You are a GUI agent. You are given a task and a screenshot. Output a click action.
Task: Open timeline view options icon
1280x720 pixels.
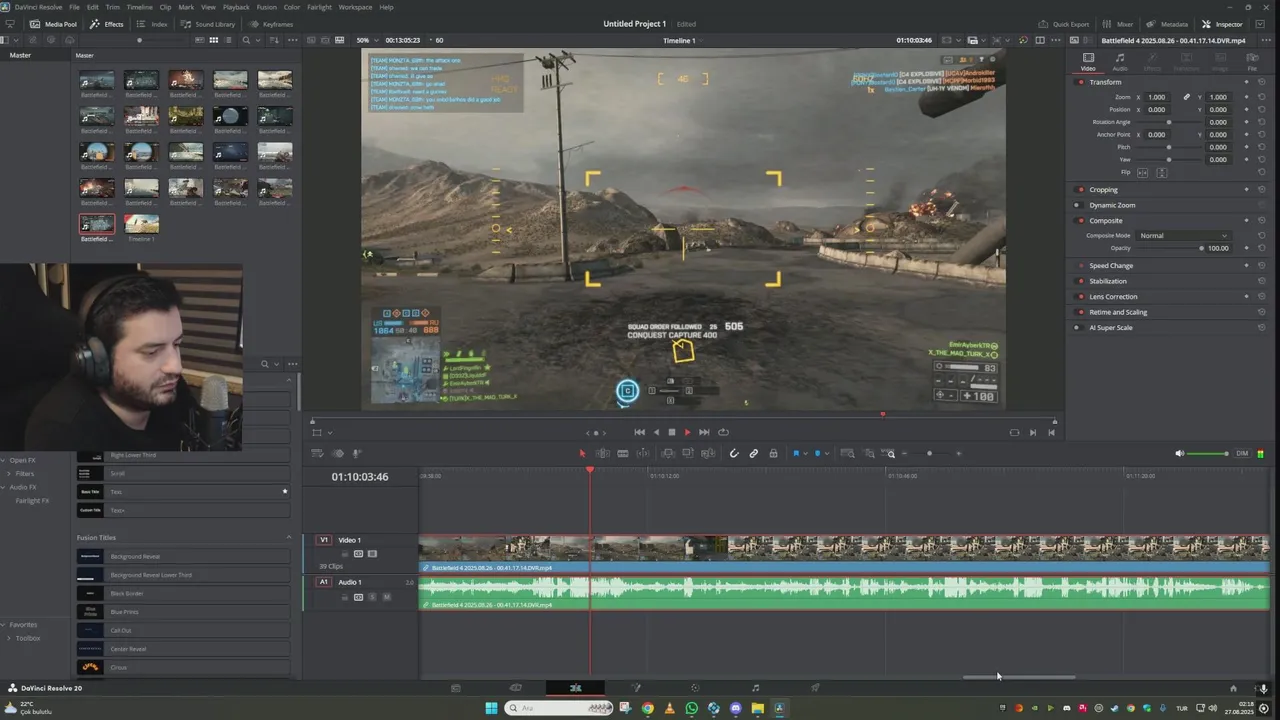(x=317, y=454)
